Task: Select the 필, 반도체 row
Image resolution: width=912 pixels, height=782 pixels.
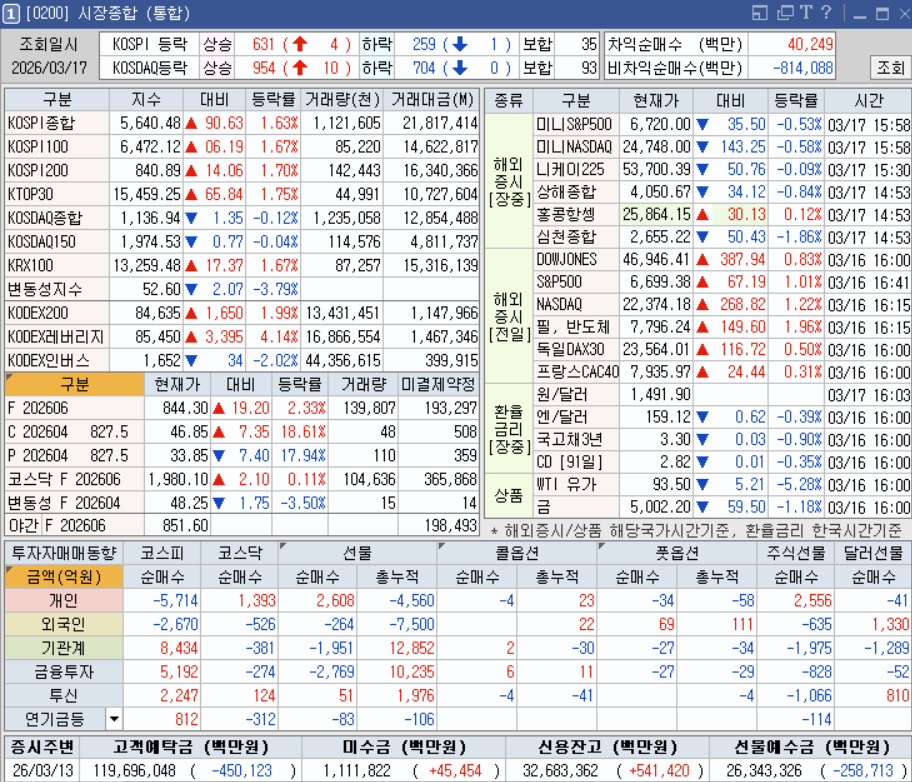Action: [722, 326]
